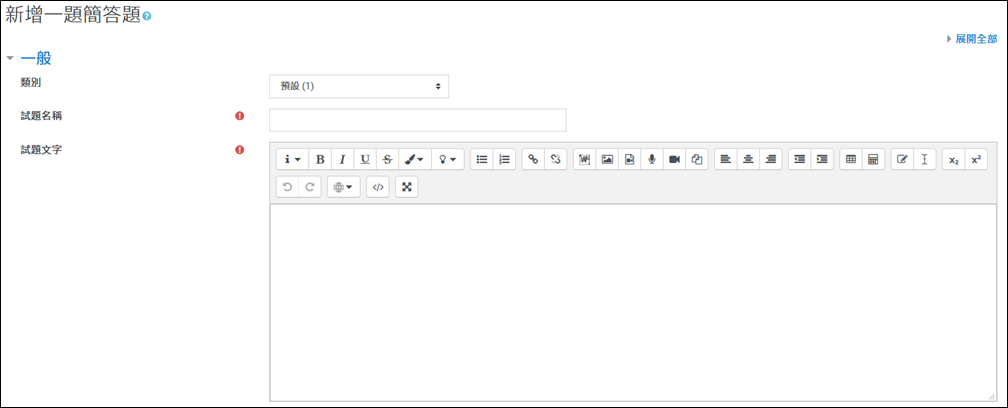Record video with camera icon

point(674,159)
